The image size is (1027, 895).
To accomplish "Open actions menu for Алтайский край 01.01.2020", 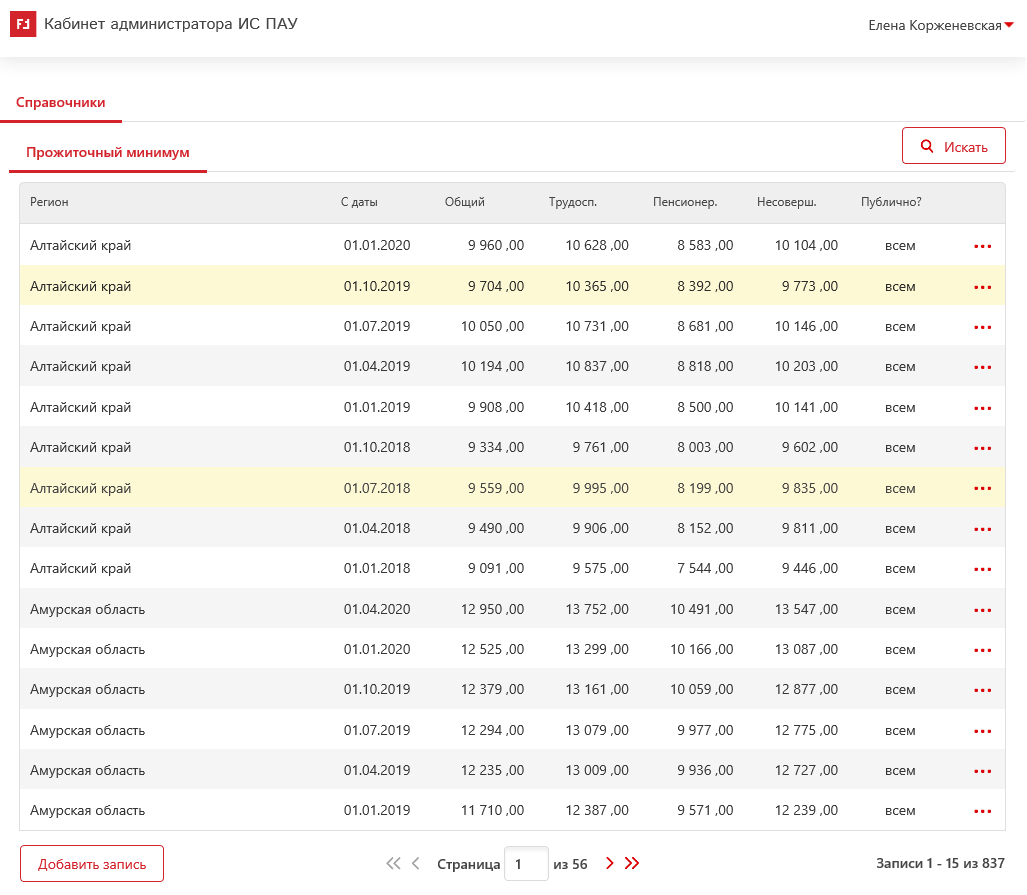I will (x=982, y=246).
